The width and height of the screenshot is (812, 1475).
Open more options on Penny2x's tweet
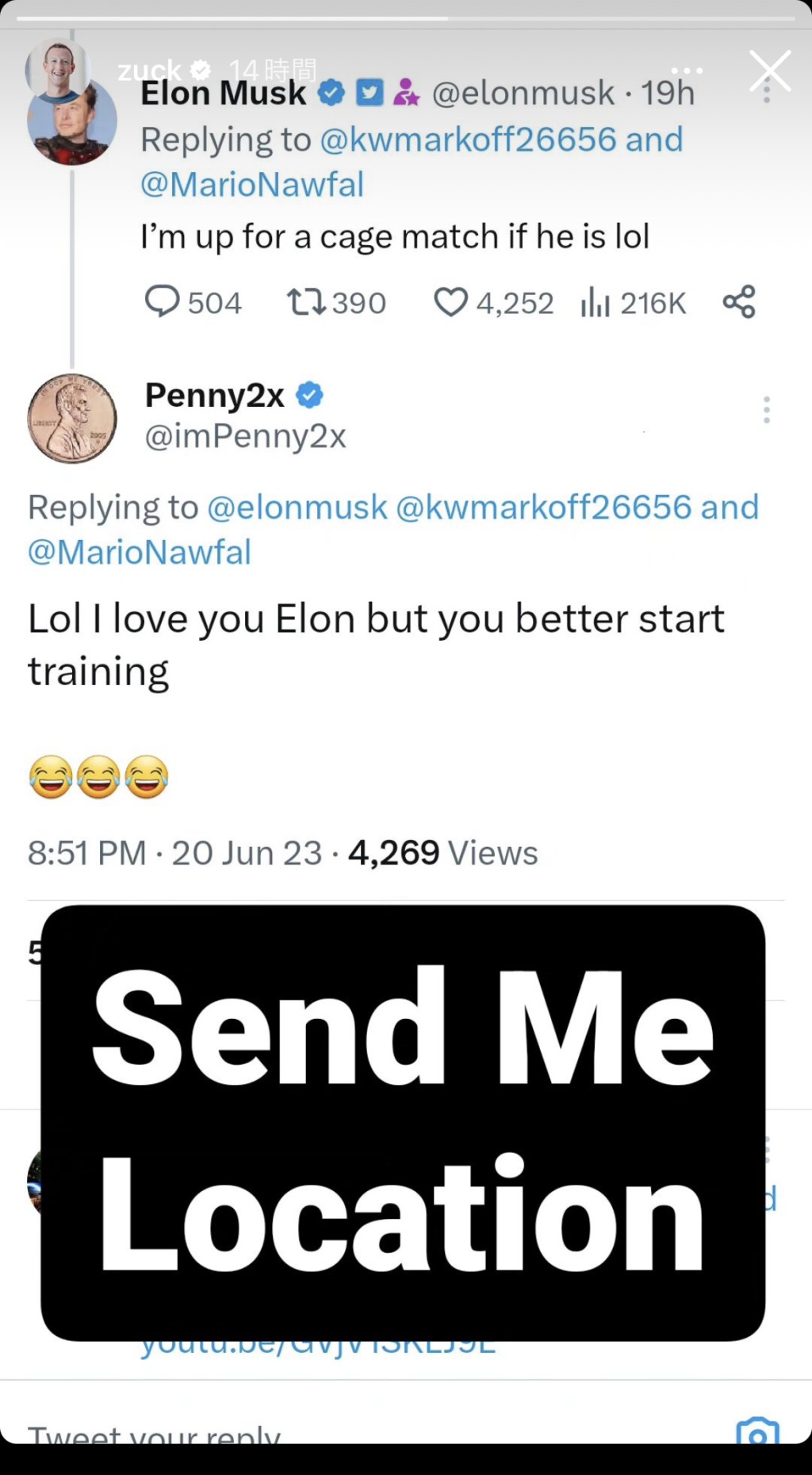[766, 409]
